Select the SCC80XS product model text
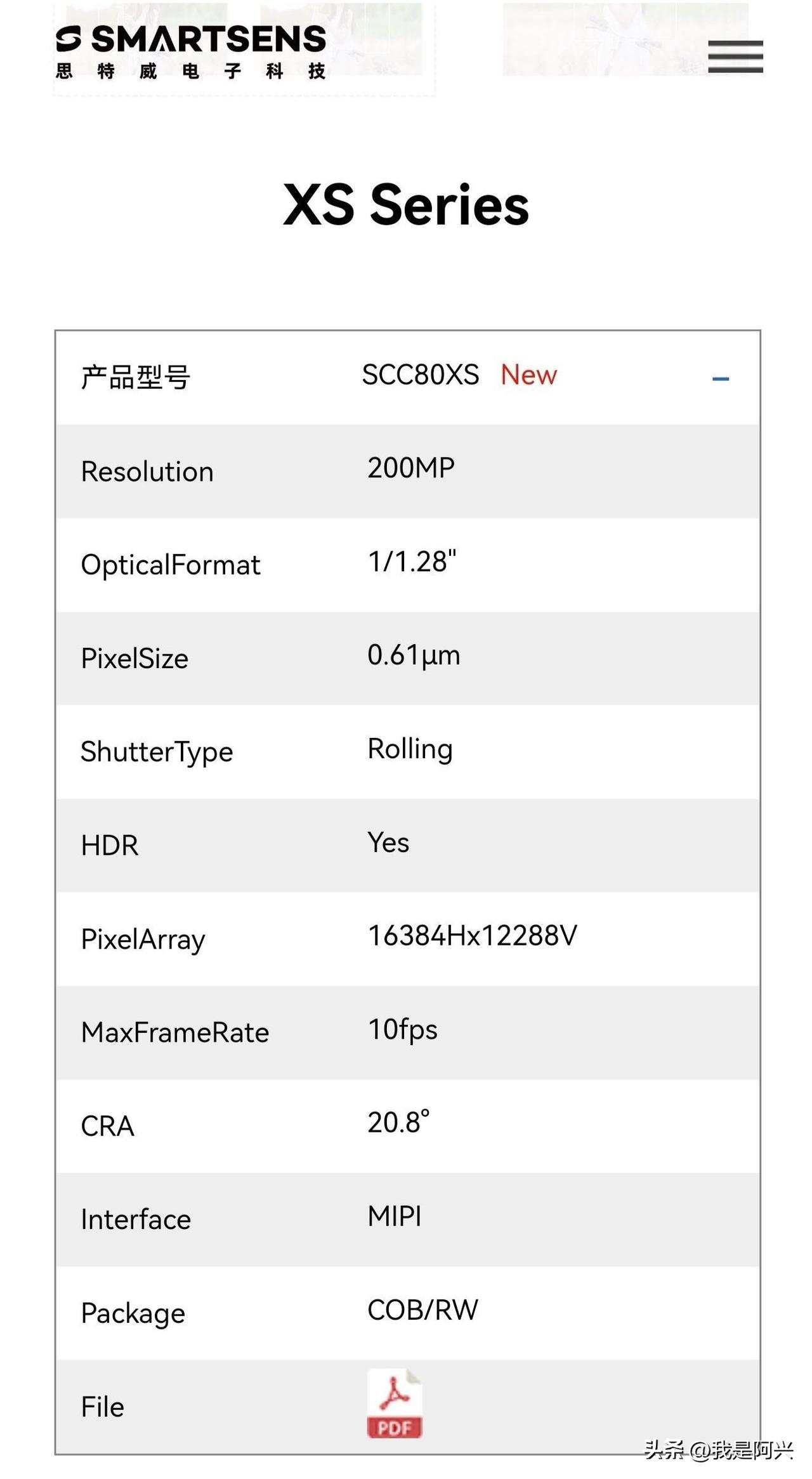 [420, 375]
